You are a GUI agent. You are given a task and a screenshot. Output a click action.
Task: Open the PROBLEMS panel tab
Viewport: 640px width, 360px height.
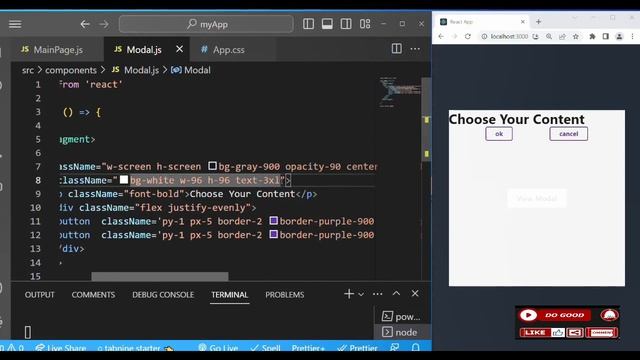coord(284,295)
